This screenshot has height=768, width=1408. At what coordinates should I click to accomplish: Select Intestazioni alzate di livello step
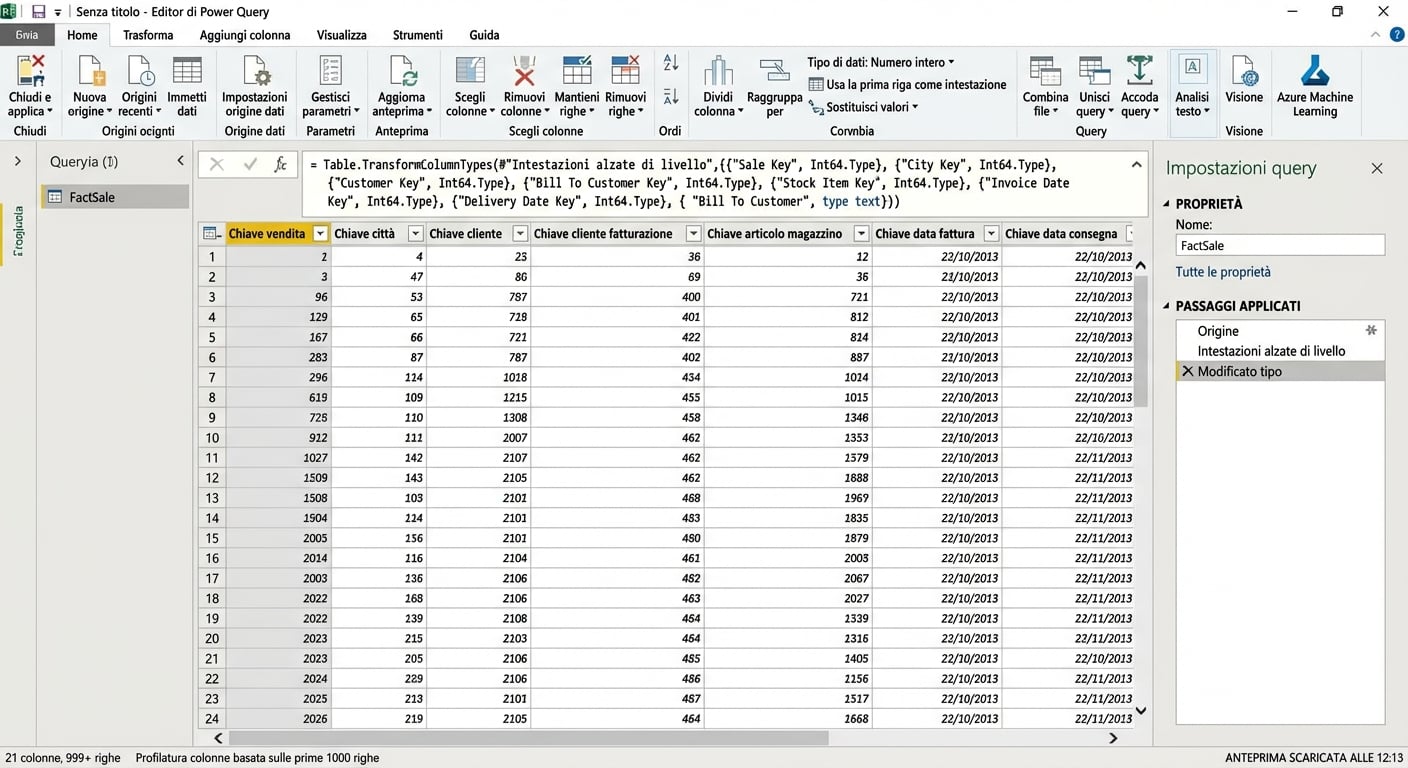tap(1280, 351)
